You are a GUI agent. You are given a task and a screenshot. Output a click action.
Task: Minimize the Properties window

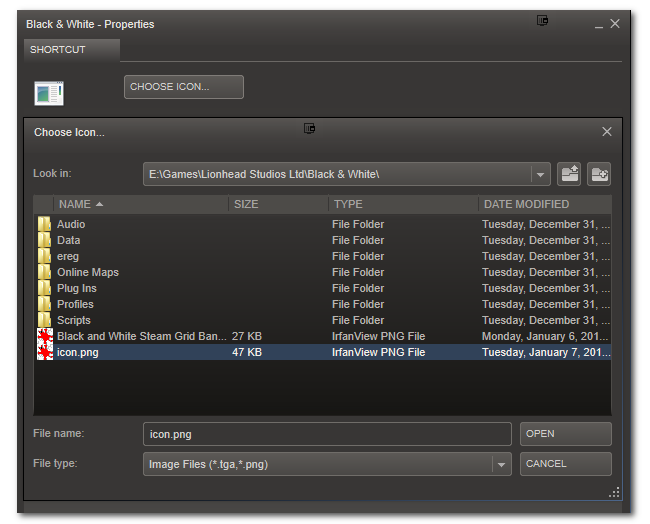599,25
